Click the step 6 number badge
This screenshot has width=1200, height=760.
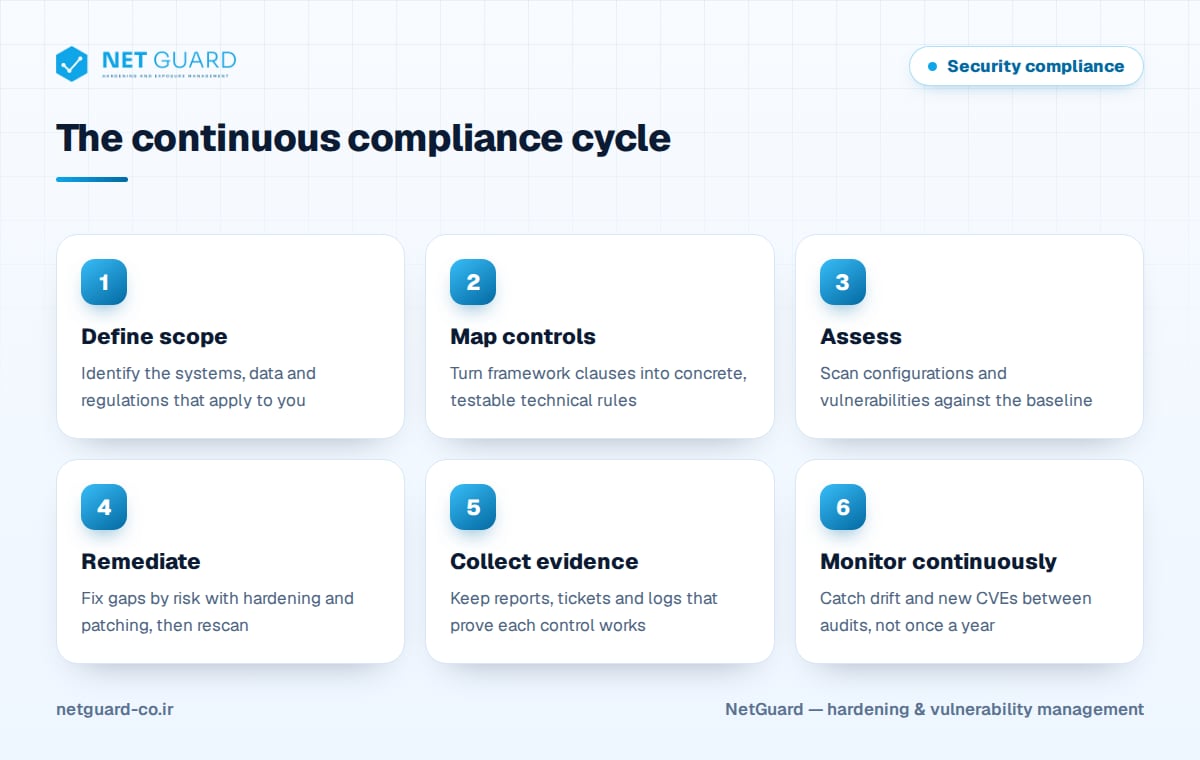843,507
